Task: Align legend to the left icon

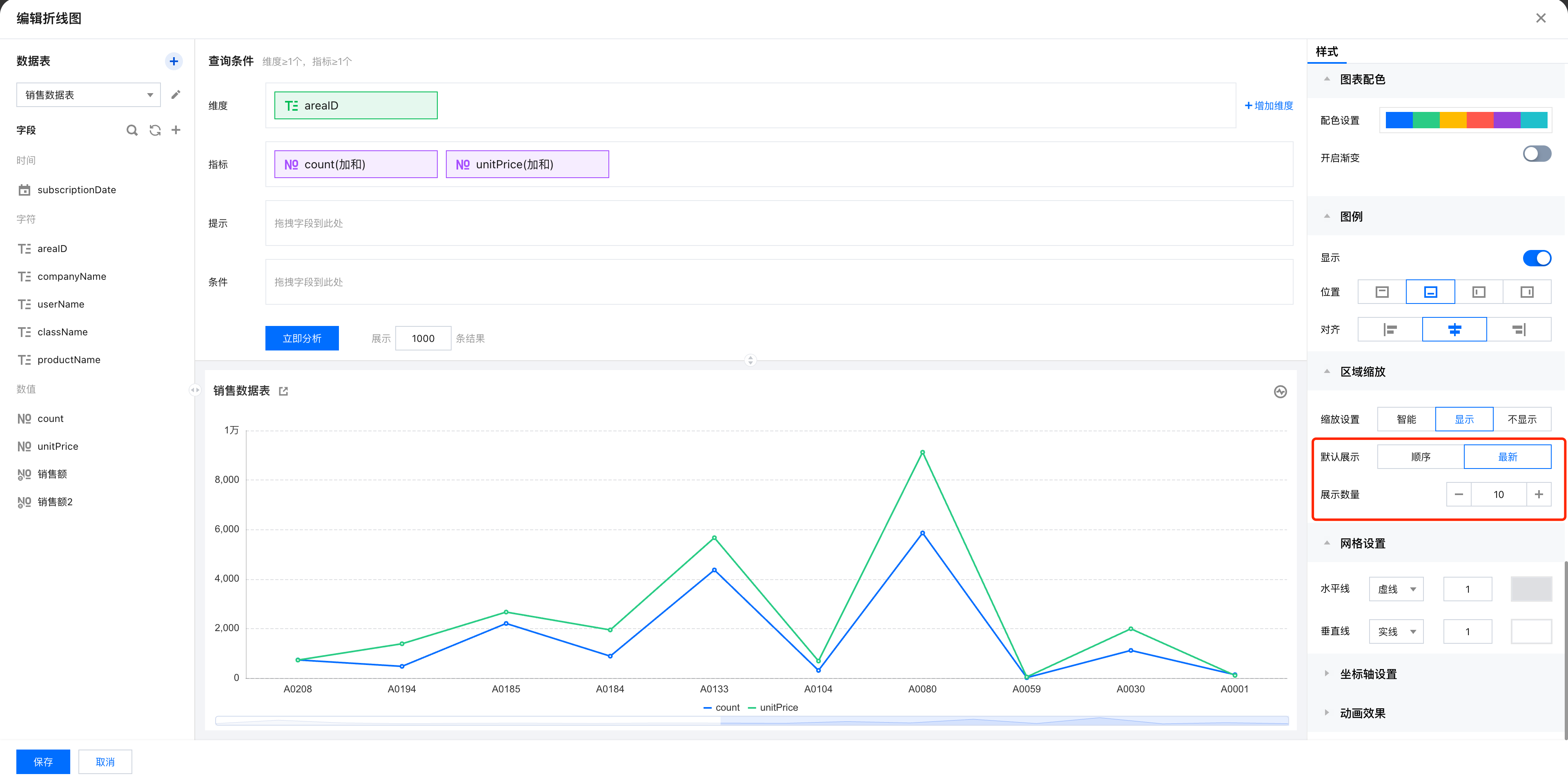Action: pos(1390,330)
